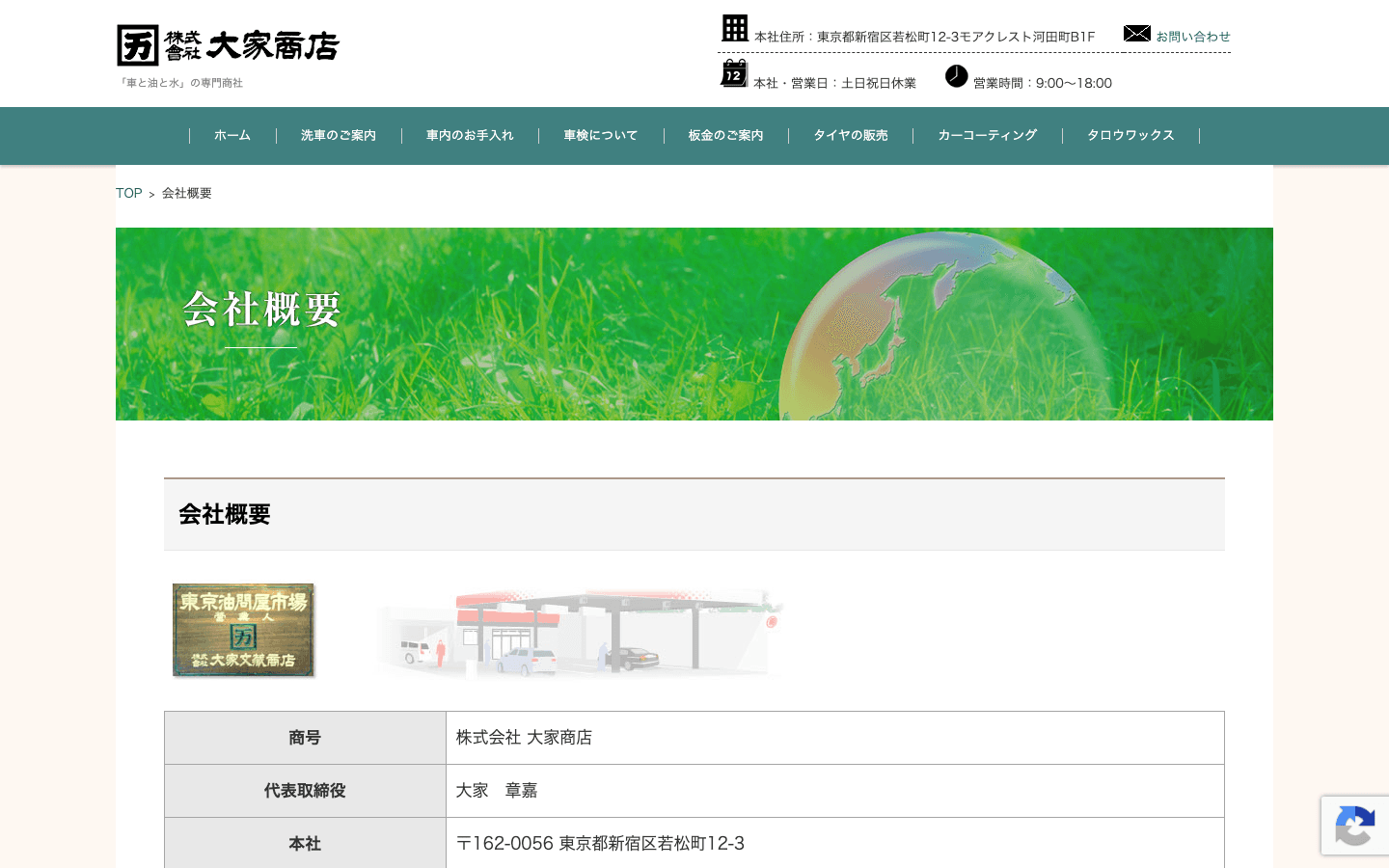Click the envelope icon next to お問い合わせ
The width and height of the screenshot is (1389, 868).
point(1137,34)
